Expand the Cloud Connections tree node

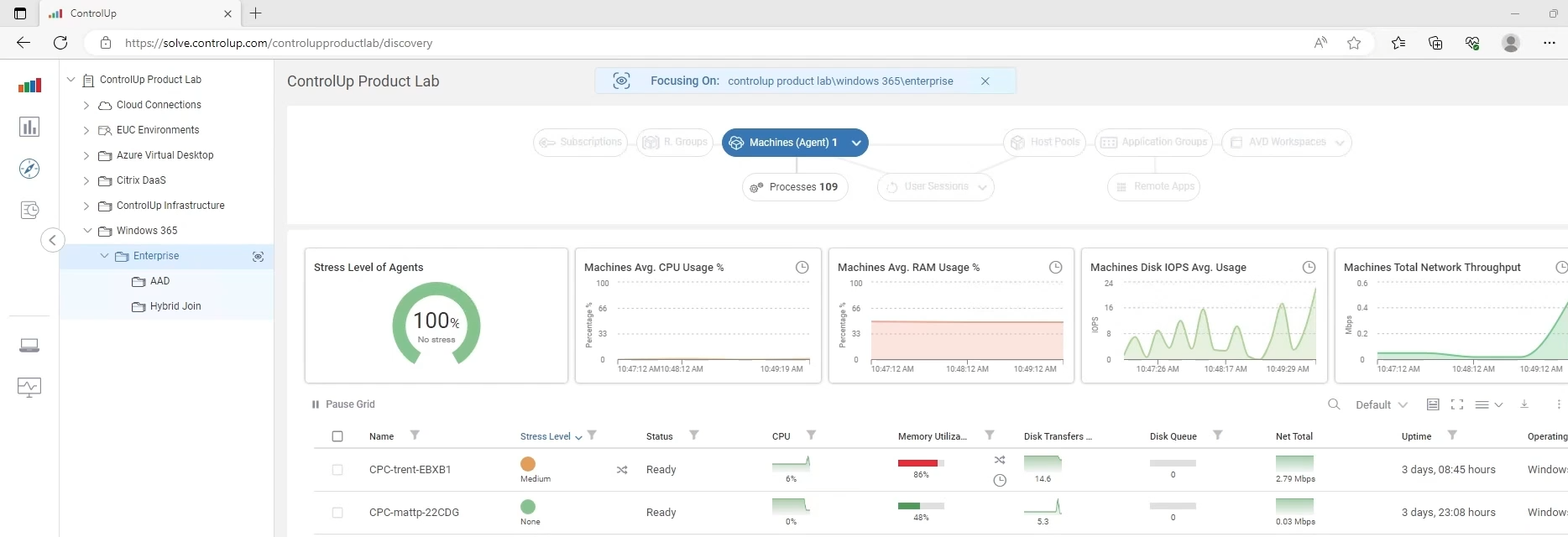[x=86, y=106]
